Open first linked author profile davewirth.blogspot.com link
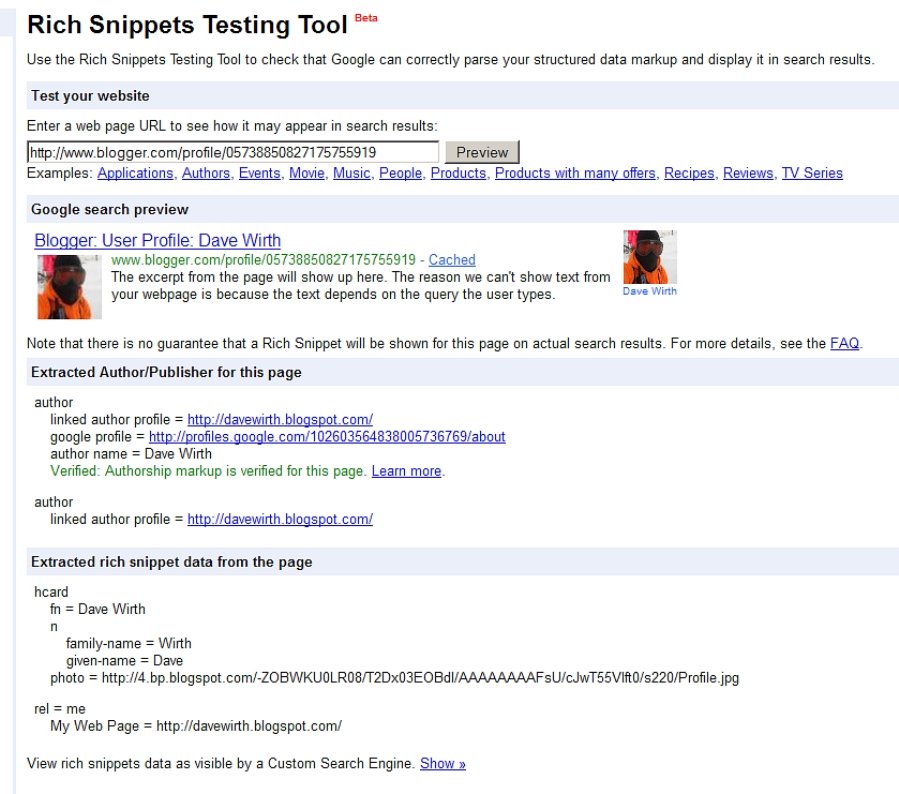899x794 pixels. (280, 420)
